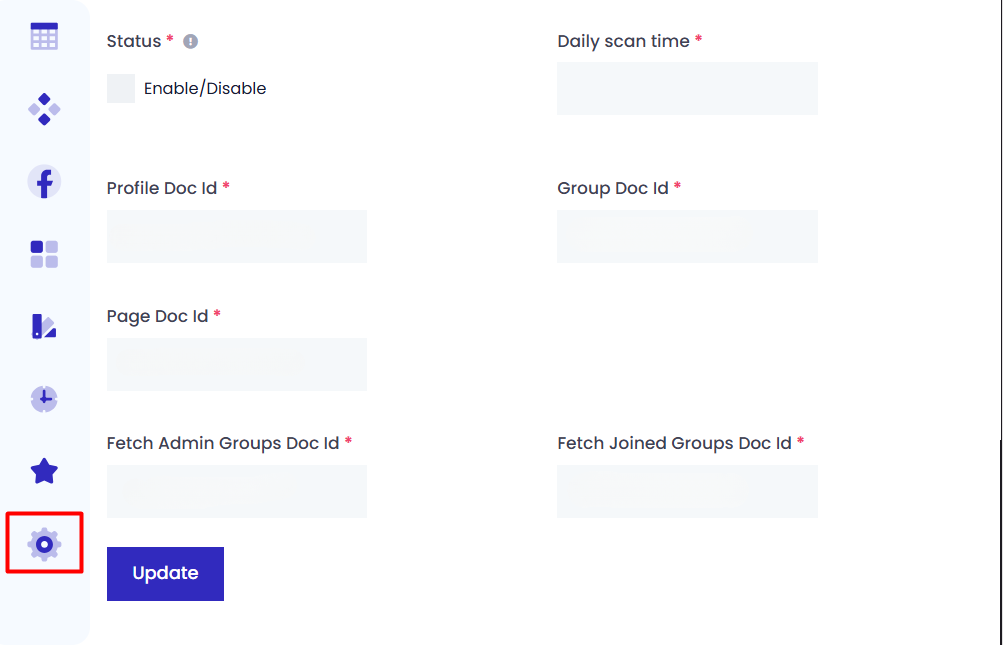The image size is (1003, 645).
Task: Open the paint design sidebar icon
Action: coord(44,326)
